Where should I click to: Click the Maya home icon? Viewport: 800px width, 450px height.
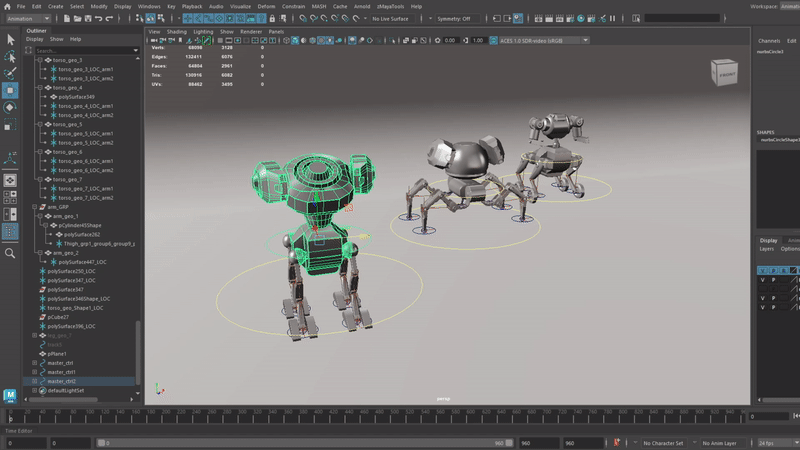click(x=7, y=7)
